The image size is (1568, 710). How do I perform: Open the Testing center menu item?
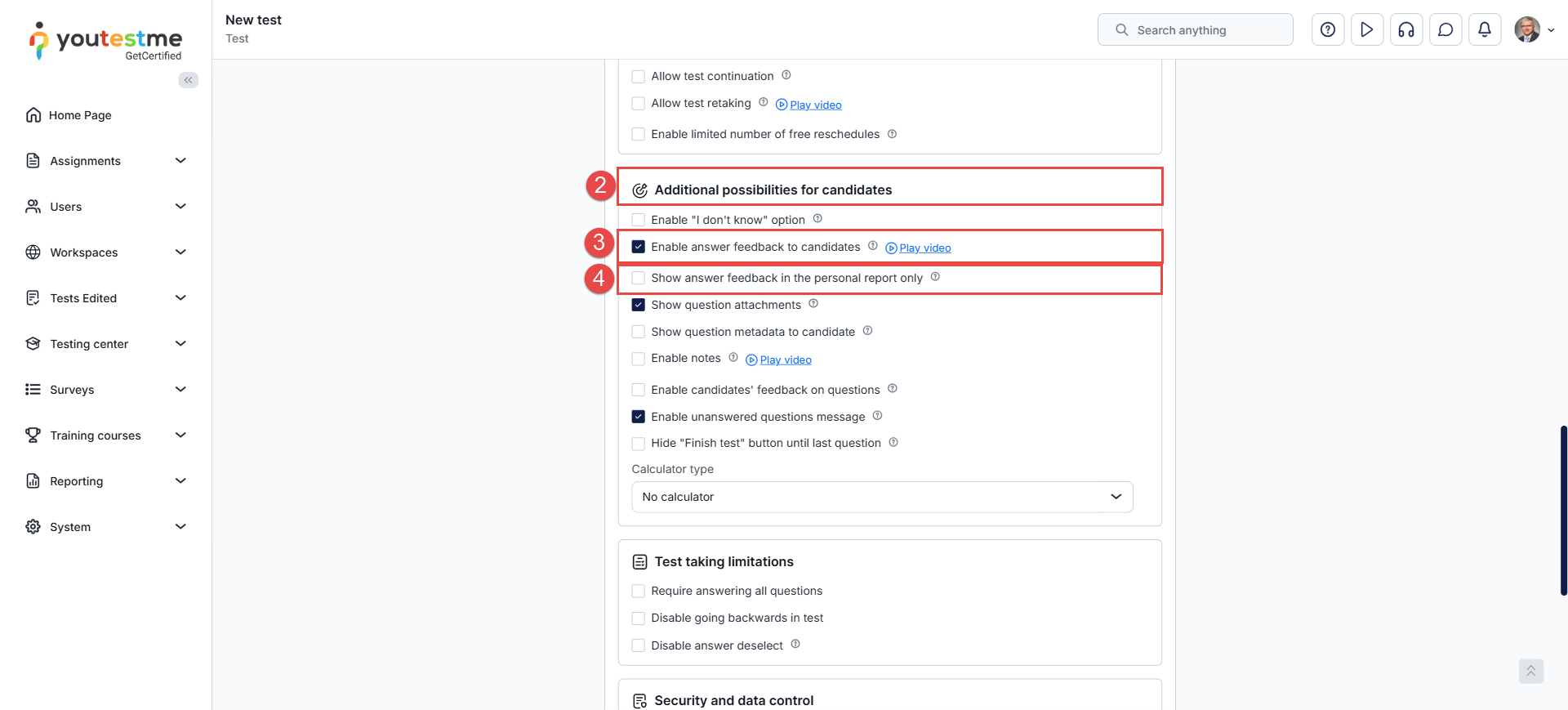pos(89,344)
